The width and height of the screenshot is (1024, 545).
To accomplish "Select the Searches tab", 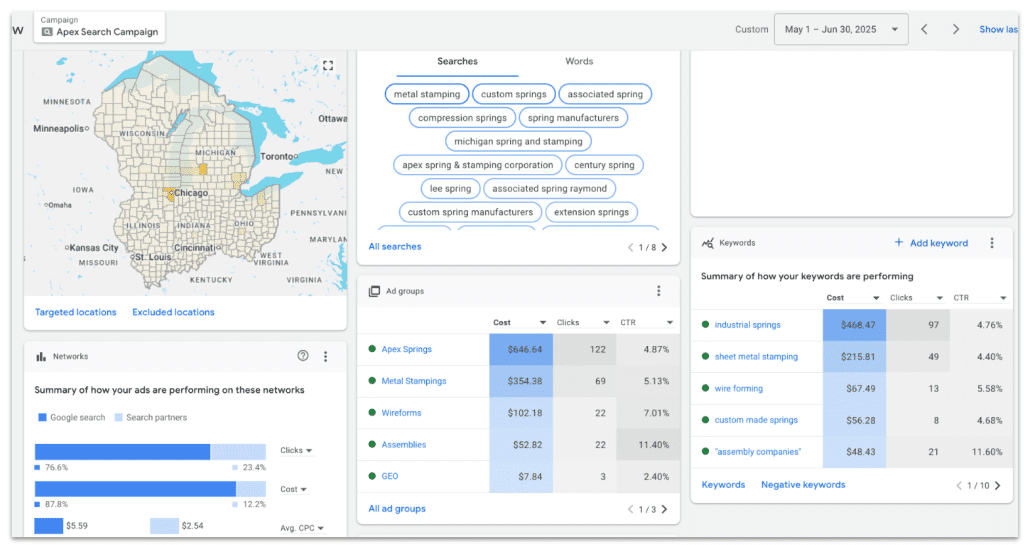I will 457,62.
